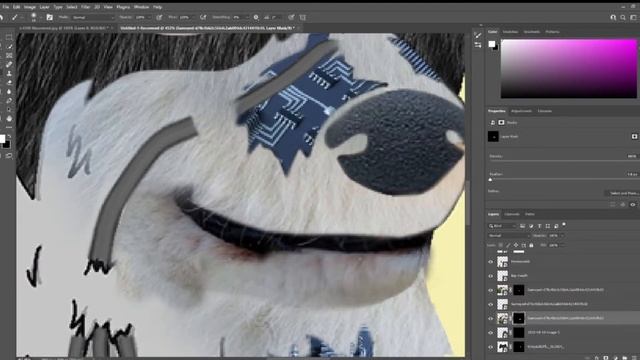The width and height of the screenshot is (640, 360).
Task: Open brush Opacity value dropdown
Action: point(142,17)
